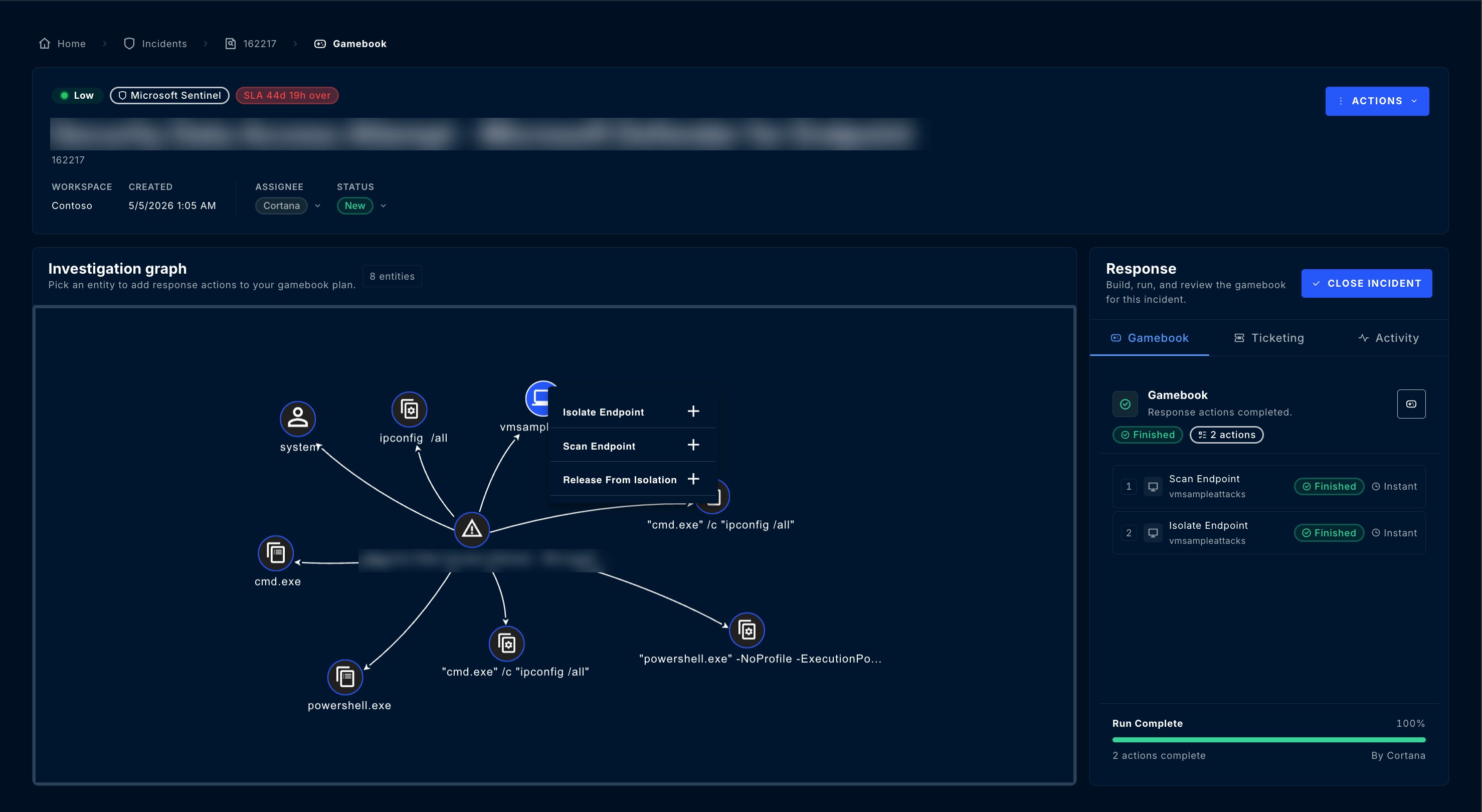Screen dimensions: 1482x812
Task: Click the powershell.exe -NoProfile process node icon
Action: point(747,630)
